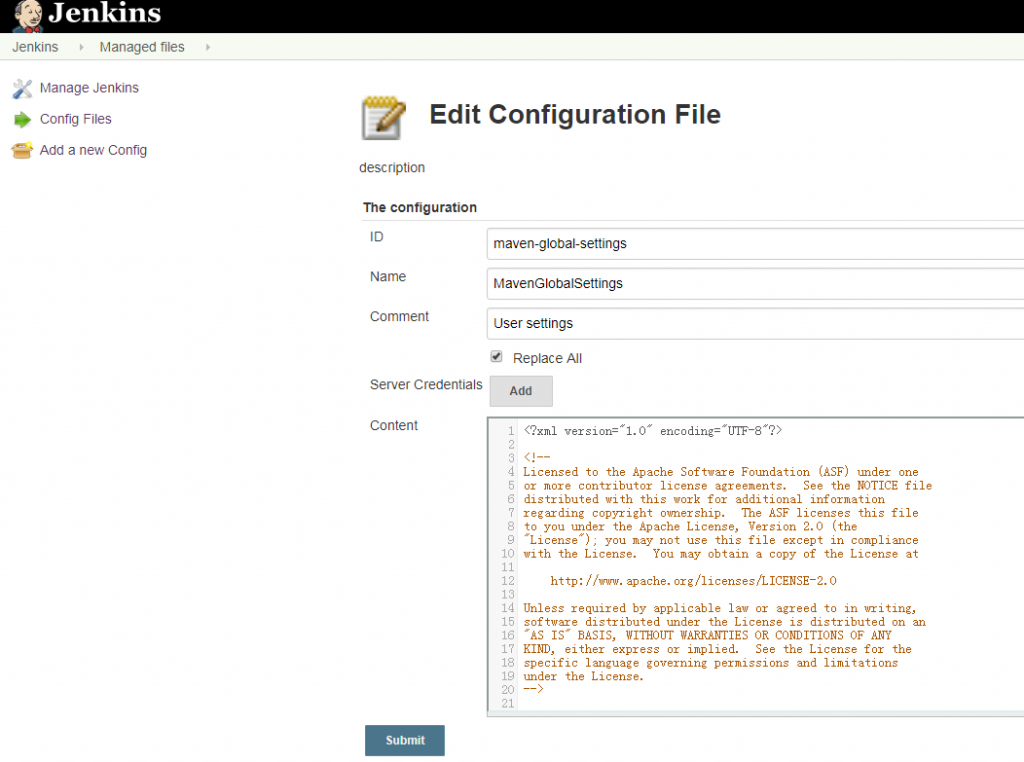Click the 'Unless required by applicable law' line

pyautogui.click(x=719, y=608)
